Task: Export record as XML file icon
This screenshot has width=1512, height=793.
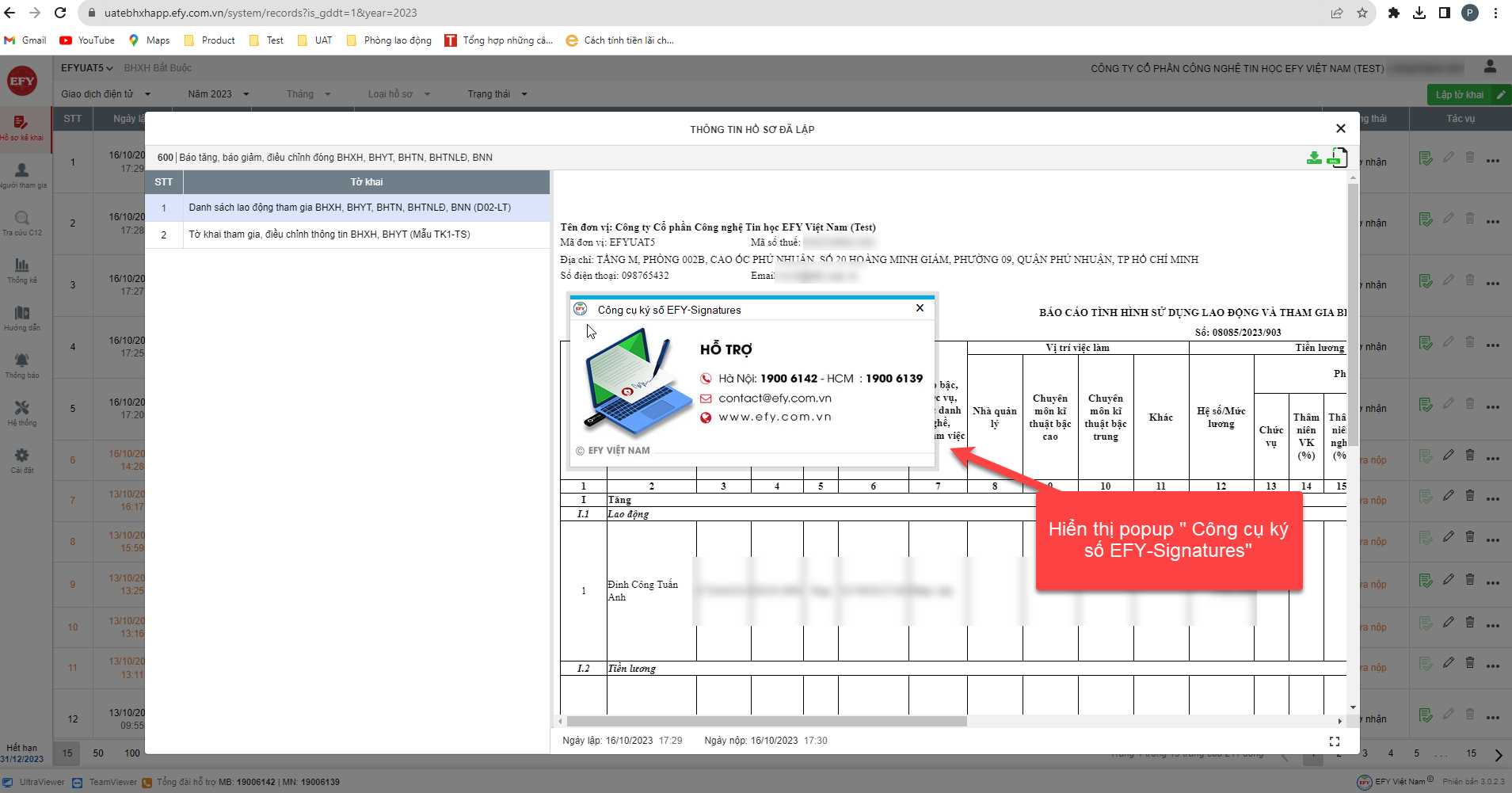Action: tap(1336, 158)
